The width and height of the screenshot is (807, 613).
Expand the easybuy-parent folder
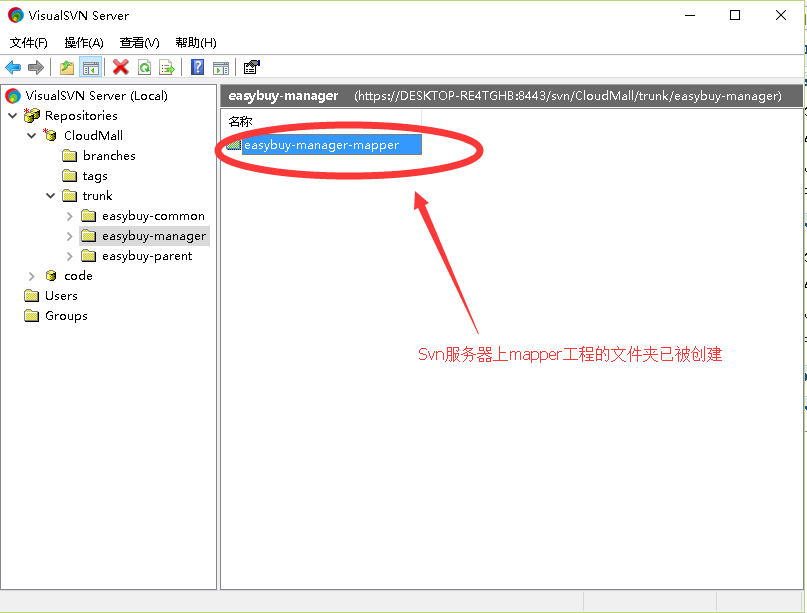pos(69,256)
